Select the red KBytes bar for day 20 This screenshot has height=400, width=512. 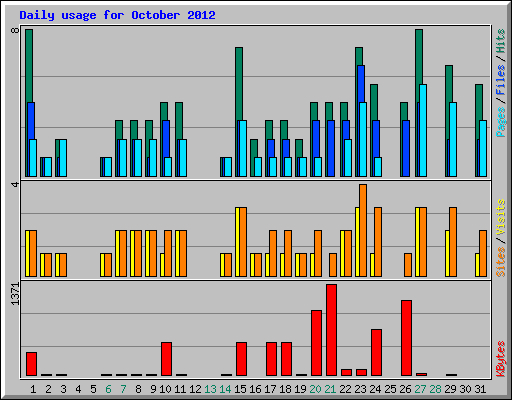(316, 343)
